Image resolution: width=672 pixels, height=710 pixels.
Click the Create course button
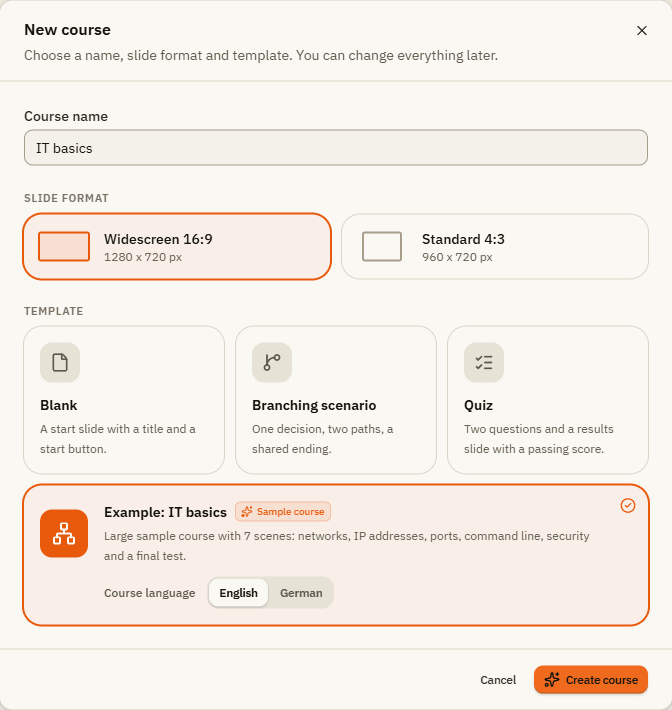coord(590,680)
